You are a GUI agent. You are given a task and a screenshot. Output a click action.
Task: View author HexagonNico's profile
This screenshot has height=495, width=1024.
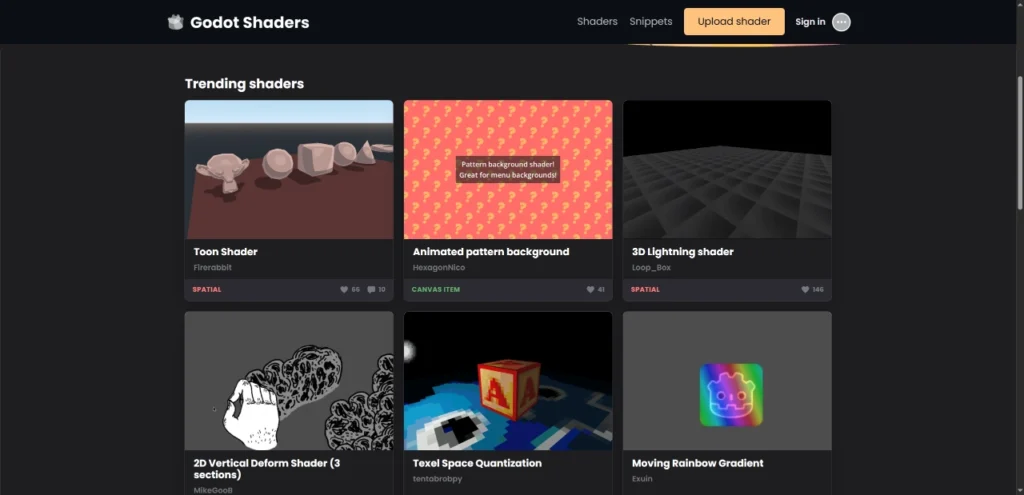tap(439, 268)
